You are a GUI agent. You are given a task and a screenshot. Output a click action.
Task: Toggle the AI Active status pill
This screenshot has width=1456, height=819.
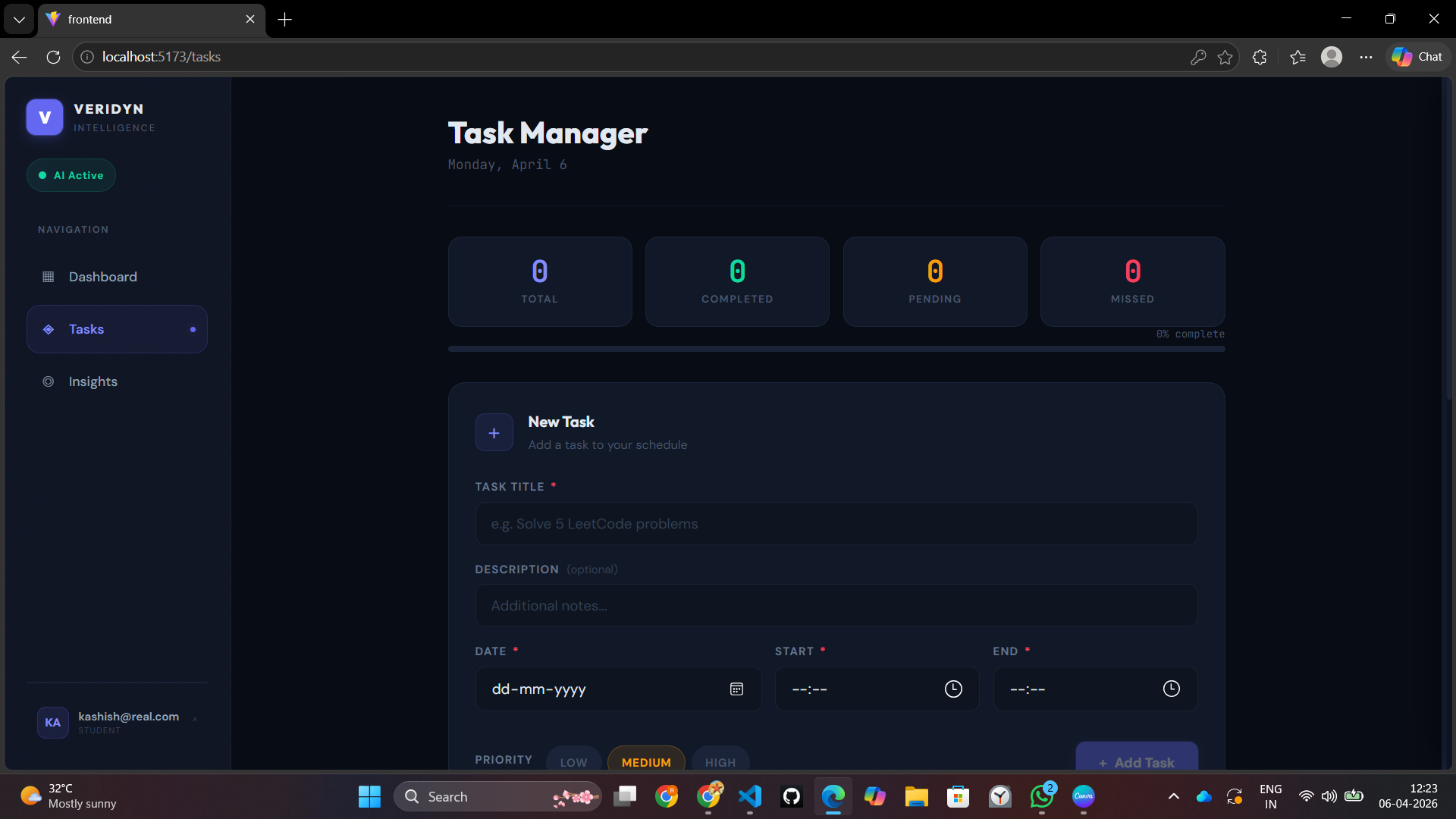pyautogui.click(x=71, y=175)
